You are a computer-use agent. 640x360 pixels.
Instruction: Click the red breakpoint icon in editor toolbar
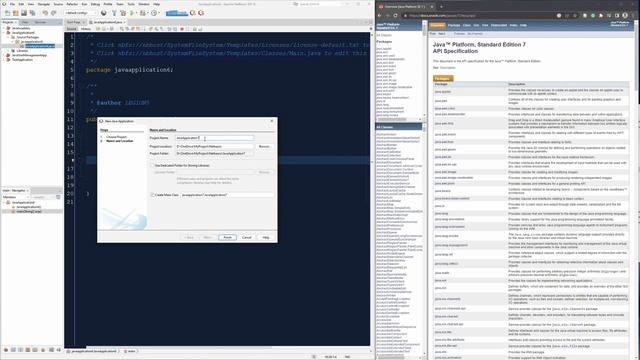(182, 29)
